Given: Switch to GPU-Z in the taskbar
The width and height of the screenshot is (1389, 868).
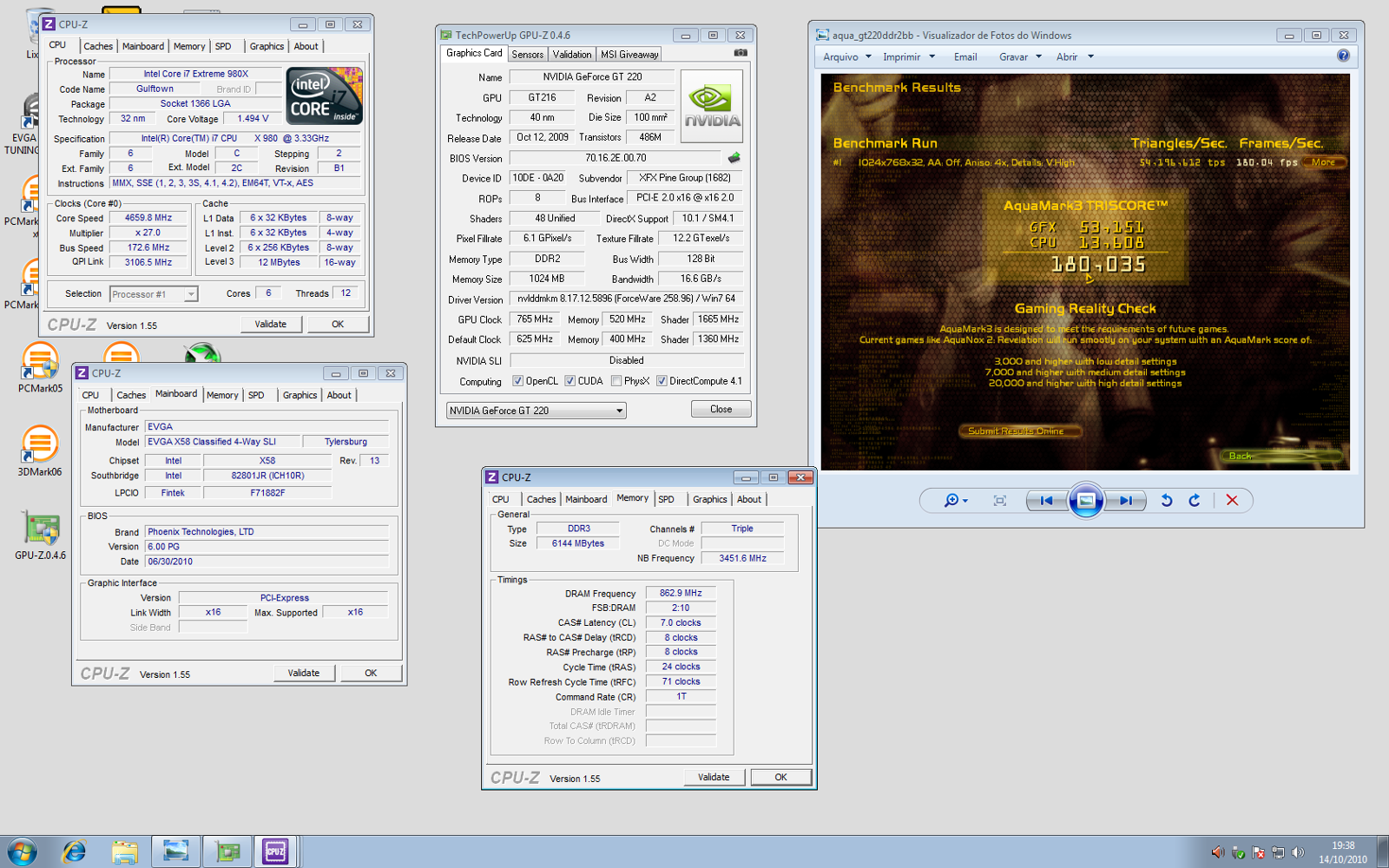Looking at the screenshot, I should click(x=227, y=852).
